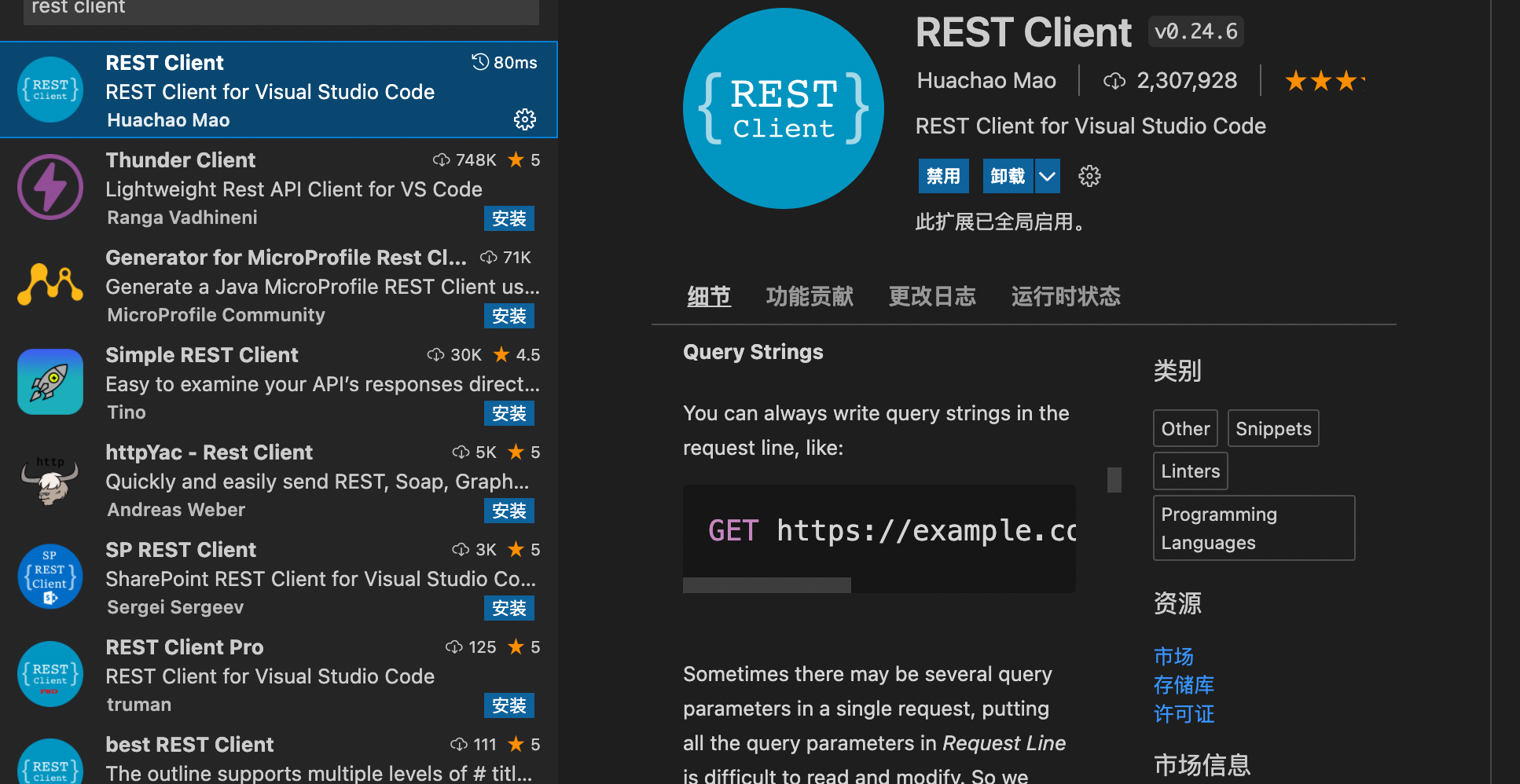Click the 80ms activation time clock icon
Screen dimensions: 1520x784
pyautogui.click(x=480, y=62)
